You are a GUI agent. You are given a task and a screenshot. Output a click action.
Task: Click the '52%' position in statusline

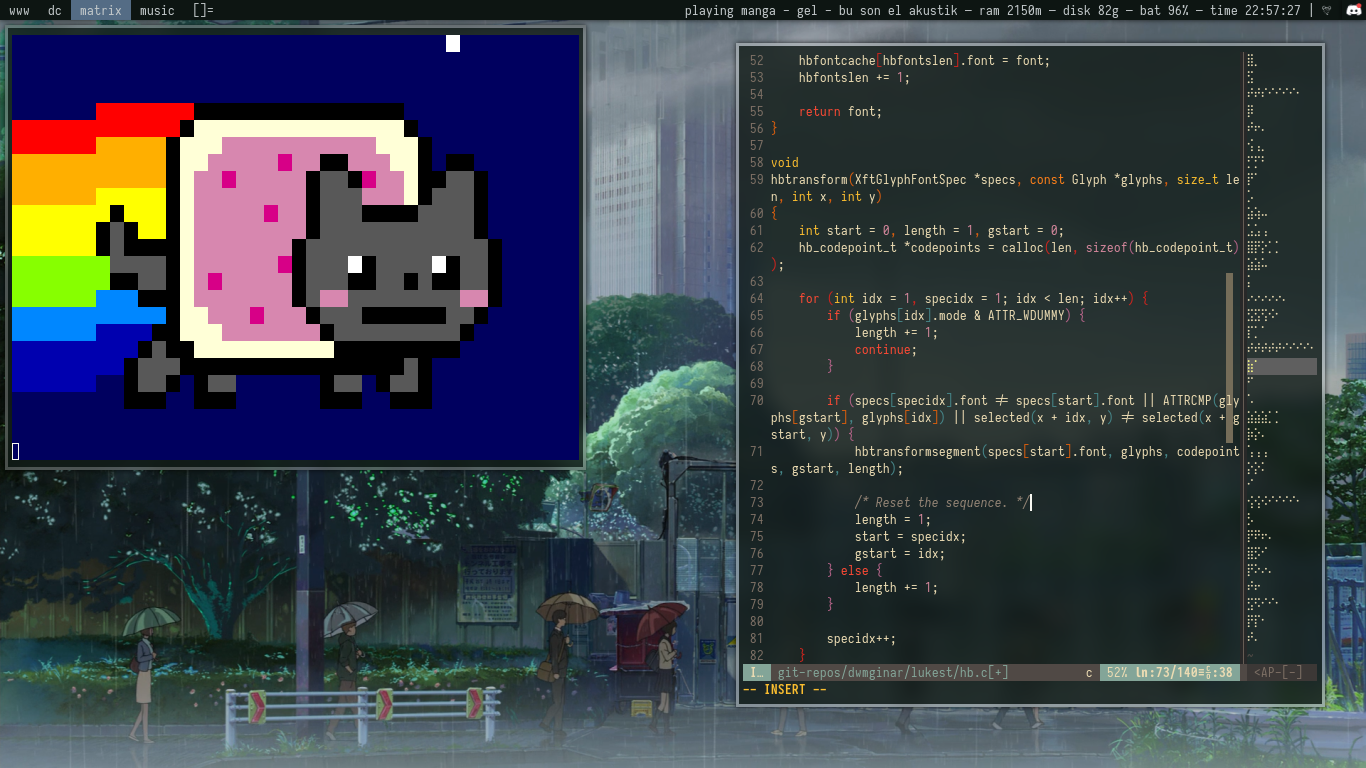1117,673
